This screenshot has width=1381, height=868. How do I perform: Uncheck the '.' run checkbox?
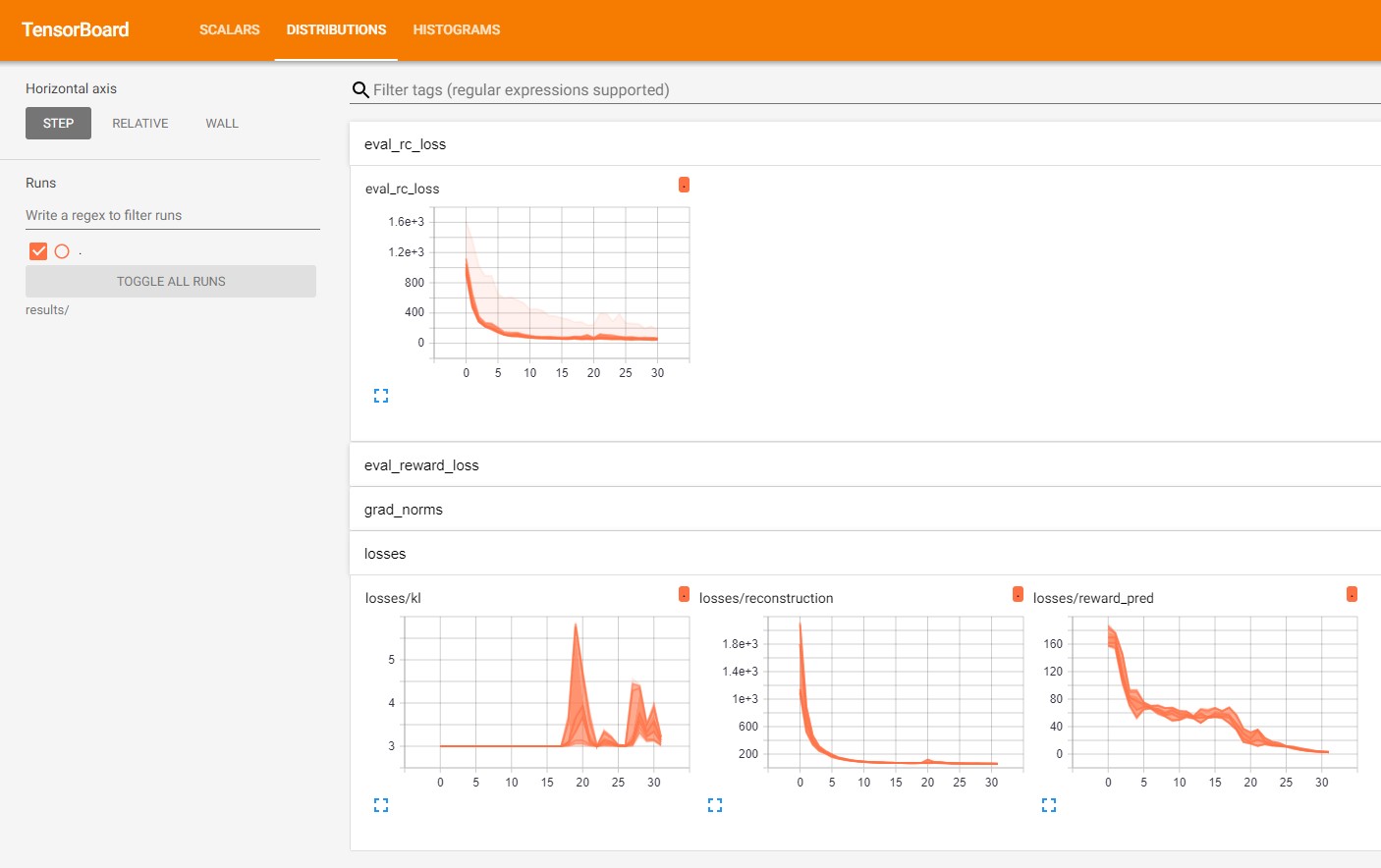[38, 251]
